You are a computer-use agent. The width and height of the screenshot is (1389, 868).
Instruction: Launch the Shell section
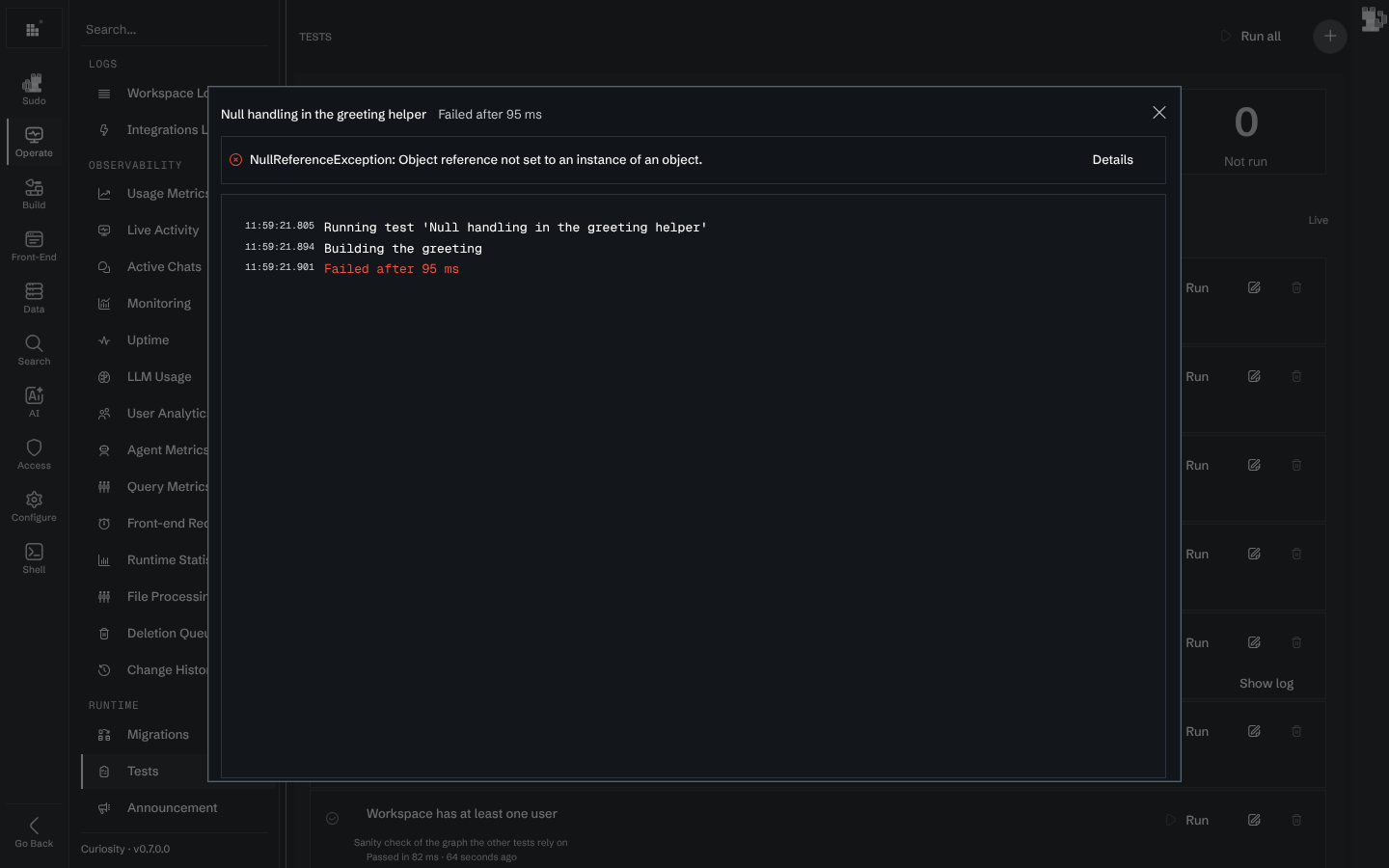pyautogui.click(x=34, y=557)
